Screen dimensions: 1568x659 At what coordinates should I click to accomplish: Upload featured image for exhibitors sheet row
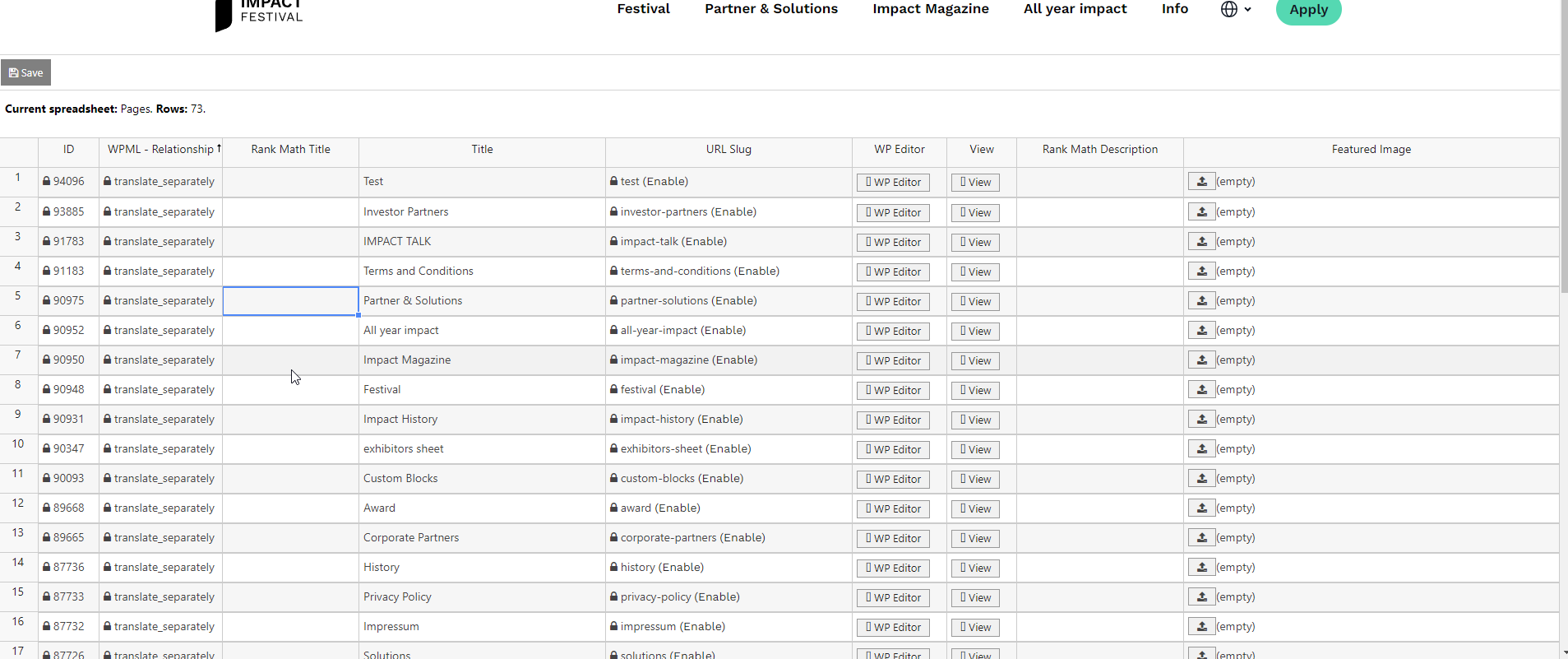[x=1201, y=449]
